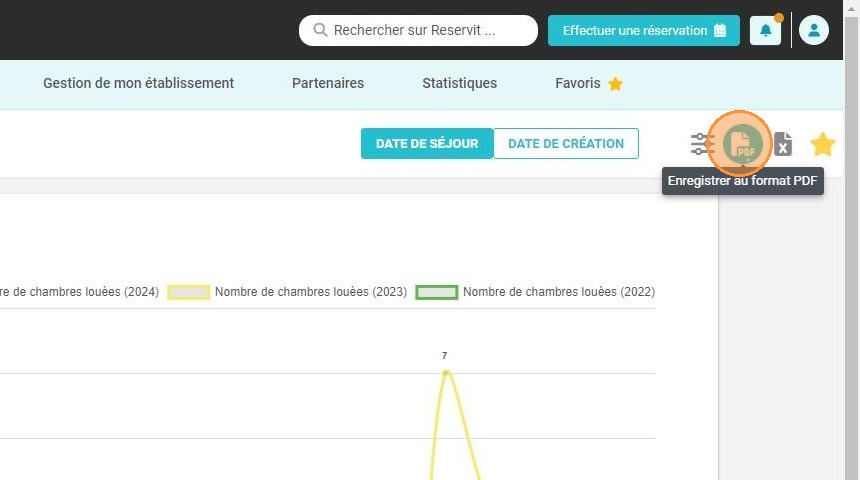The height and width of the screenshot is (480, 860).
Task: Open the Statistiques menu
Action: (x=460, y=83)
